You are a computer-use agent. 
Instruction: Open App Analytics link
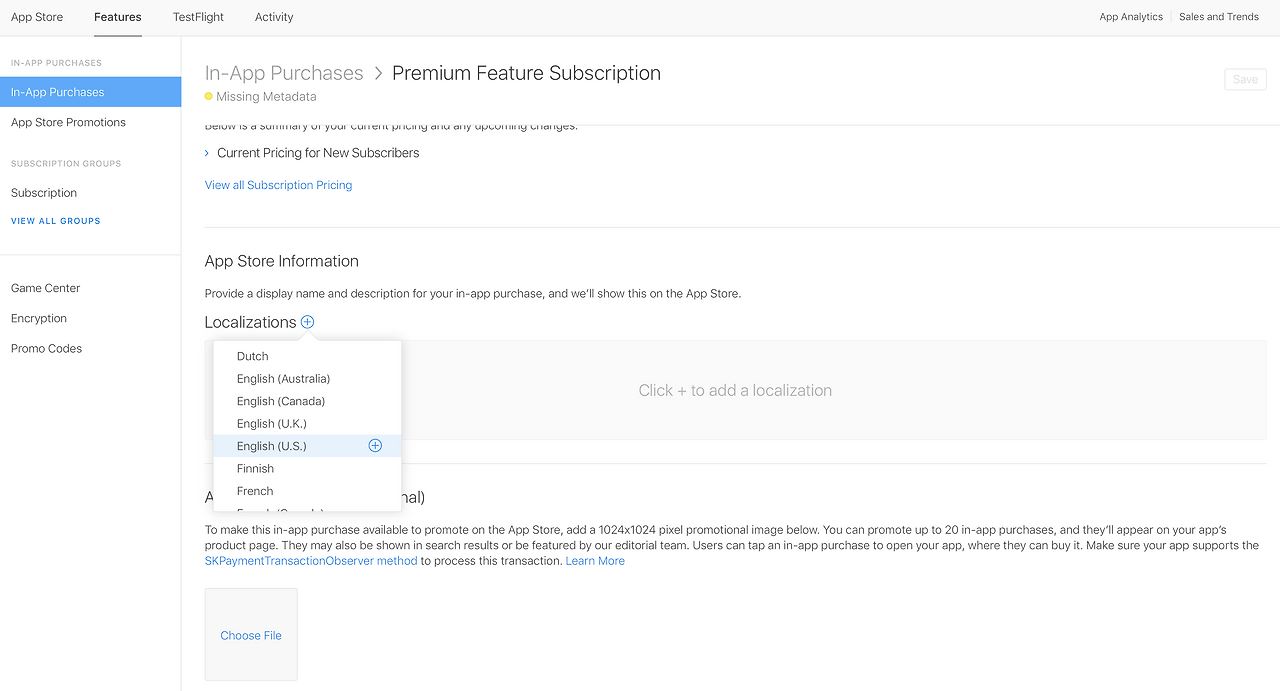(1131, 17)
